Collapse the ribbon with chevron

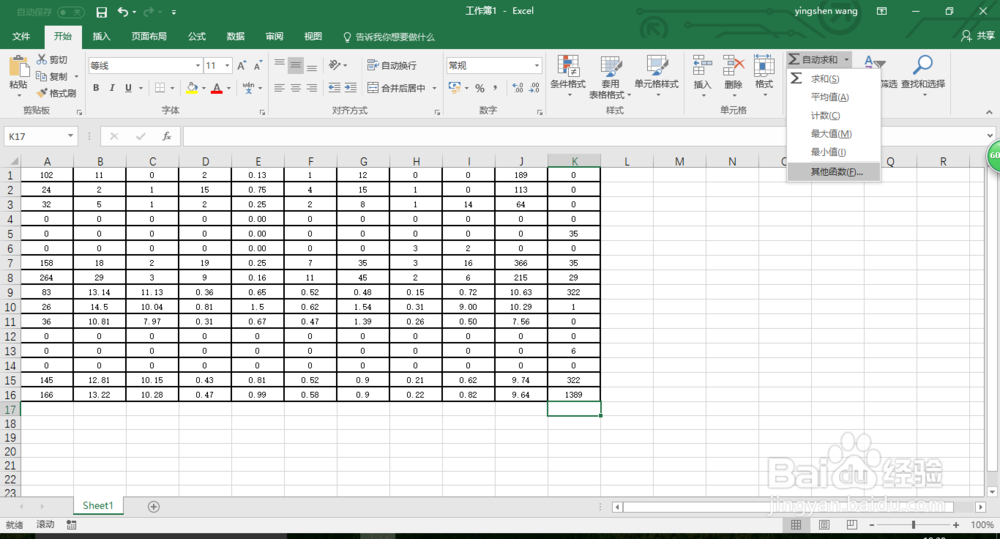[989, 112]
